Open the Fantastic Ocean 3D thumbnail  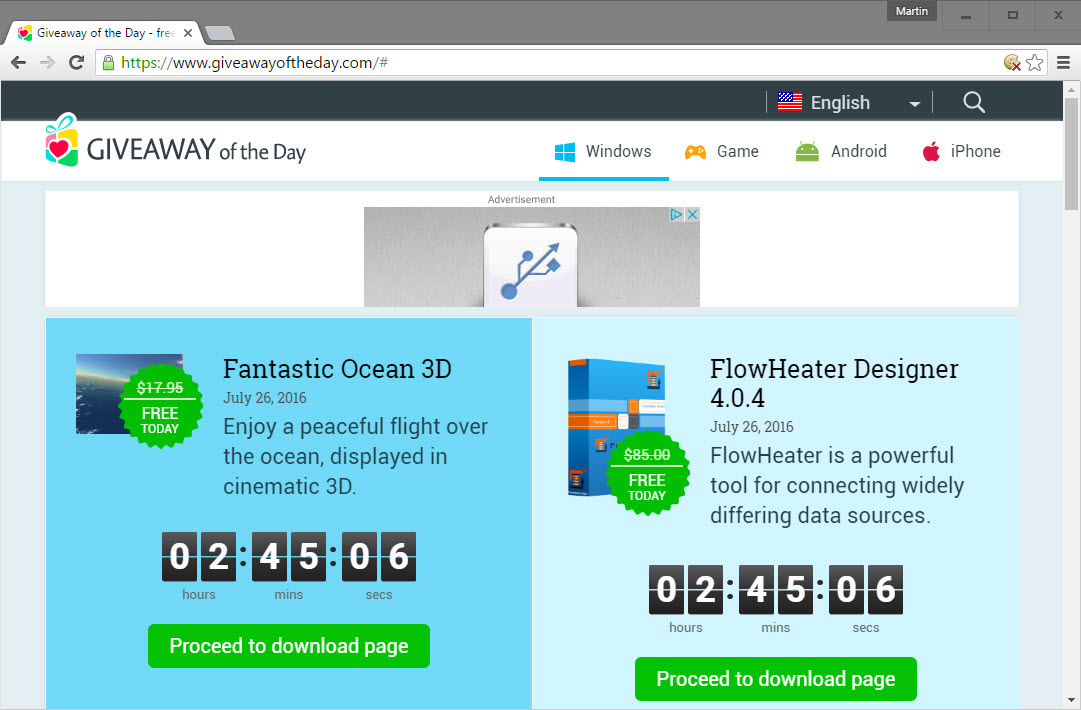click(102, 394)
